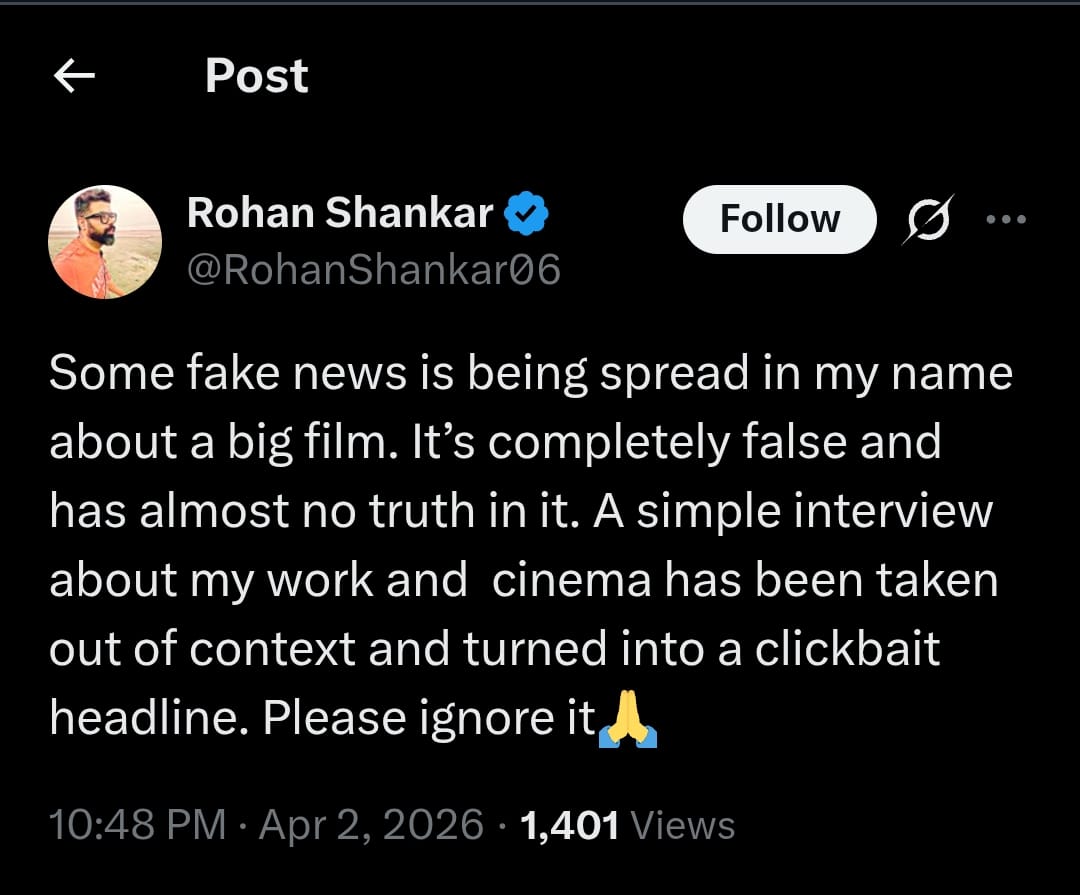Open Grok explain icon beside Follow
Screen dimensions: 1080x895
point(929,218)
